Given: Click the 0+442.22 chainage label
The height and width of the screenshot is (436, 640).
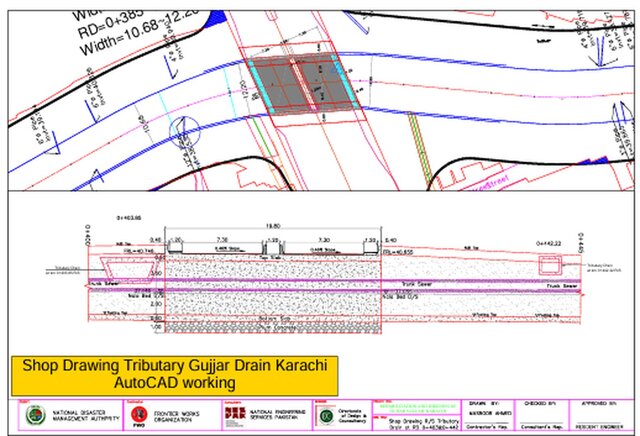Looking at the screenshot, I should click(551, 243).
